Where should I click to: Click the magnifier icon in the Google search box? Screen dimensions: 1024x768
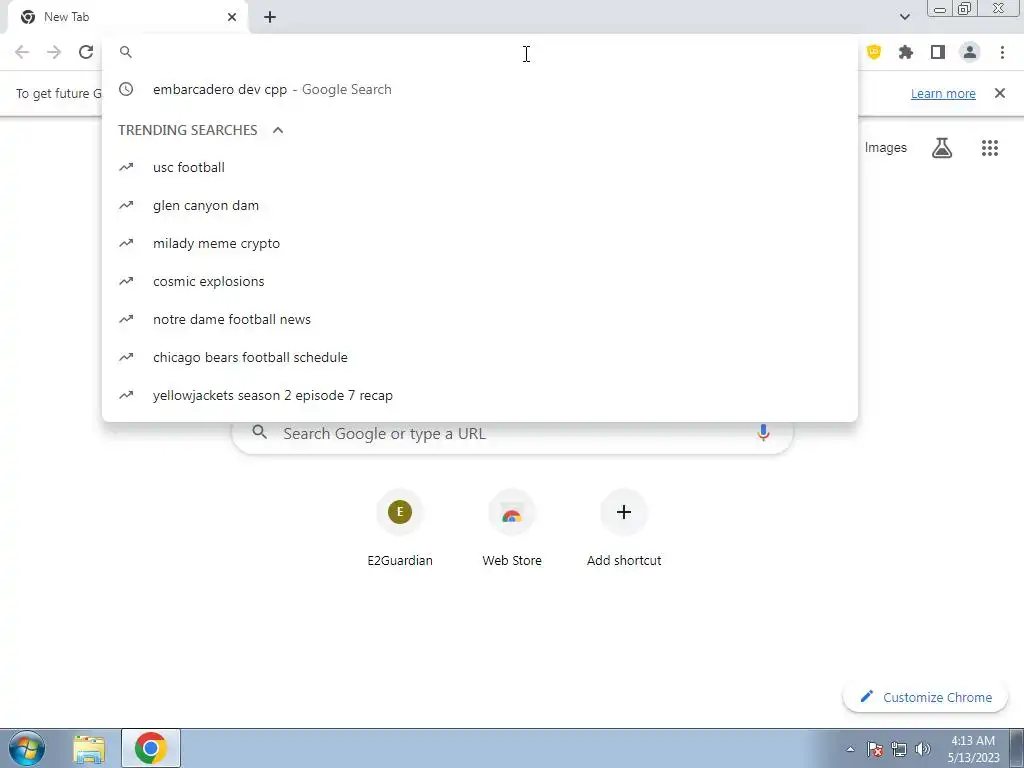tap(260, 432)
